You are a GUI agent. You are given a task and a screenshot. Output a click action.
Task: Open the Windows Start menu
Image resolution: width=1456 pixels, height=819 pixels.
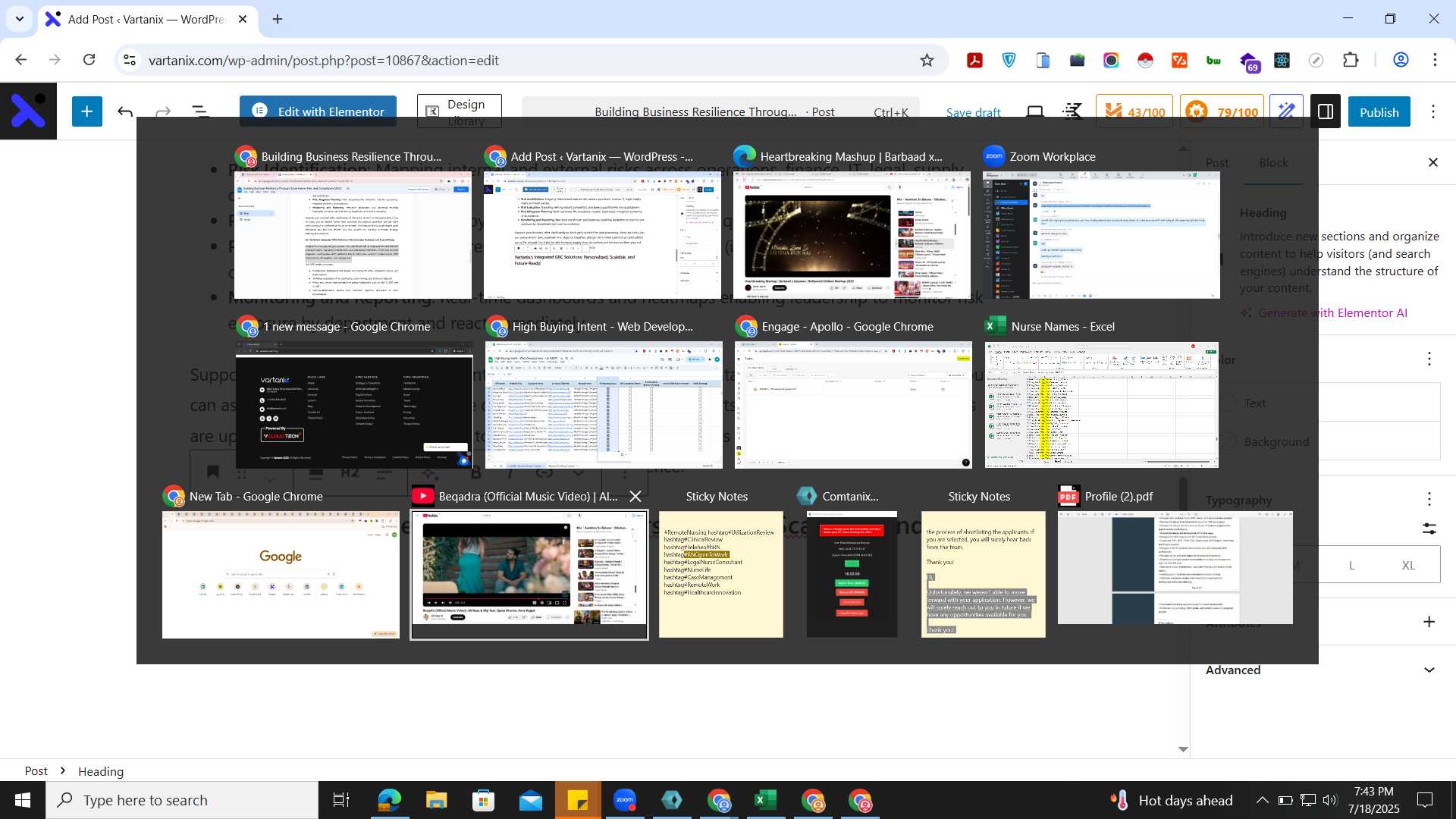tap(23, 800)
